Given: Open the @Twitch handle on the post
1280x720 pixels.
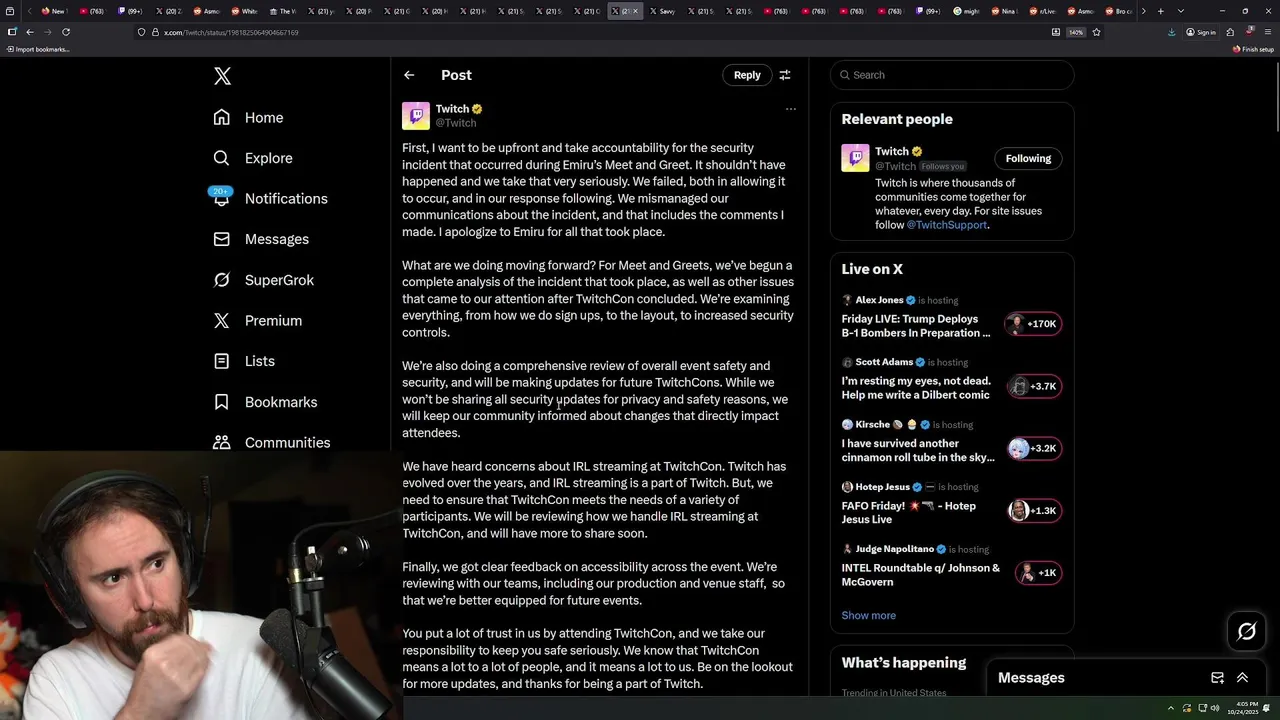Looking at the screenshot, I should tap(455, 123).
